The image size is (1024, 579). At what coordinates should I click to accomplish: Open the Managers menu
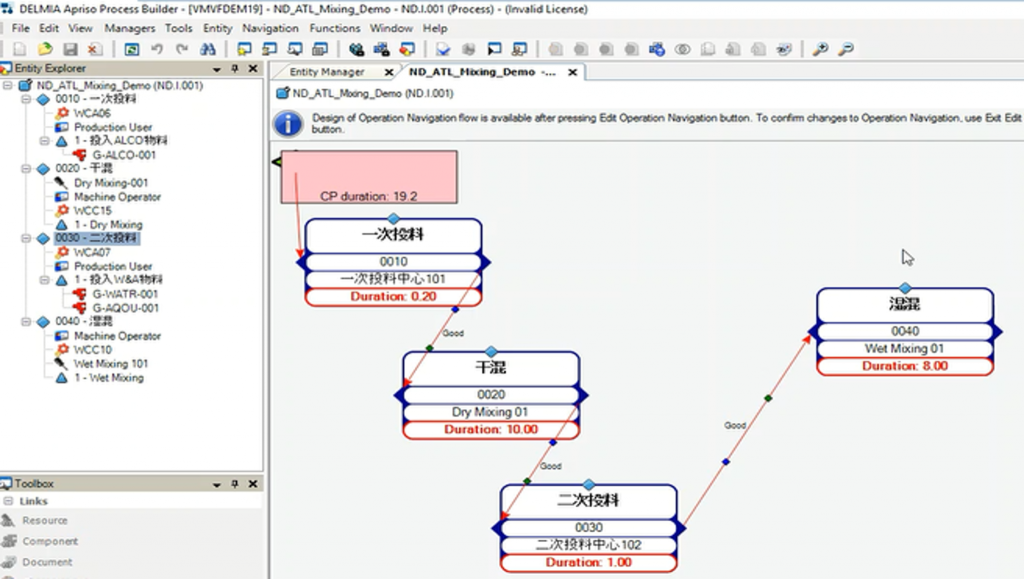point(130,28)
